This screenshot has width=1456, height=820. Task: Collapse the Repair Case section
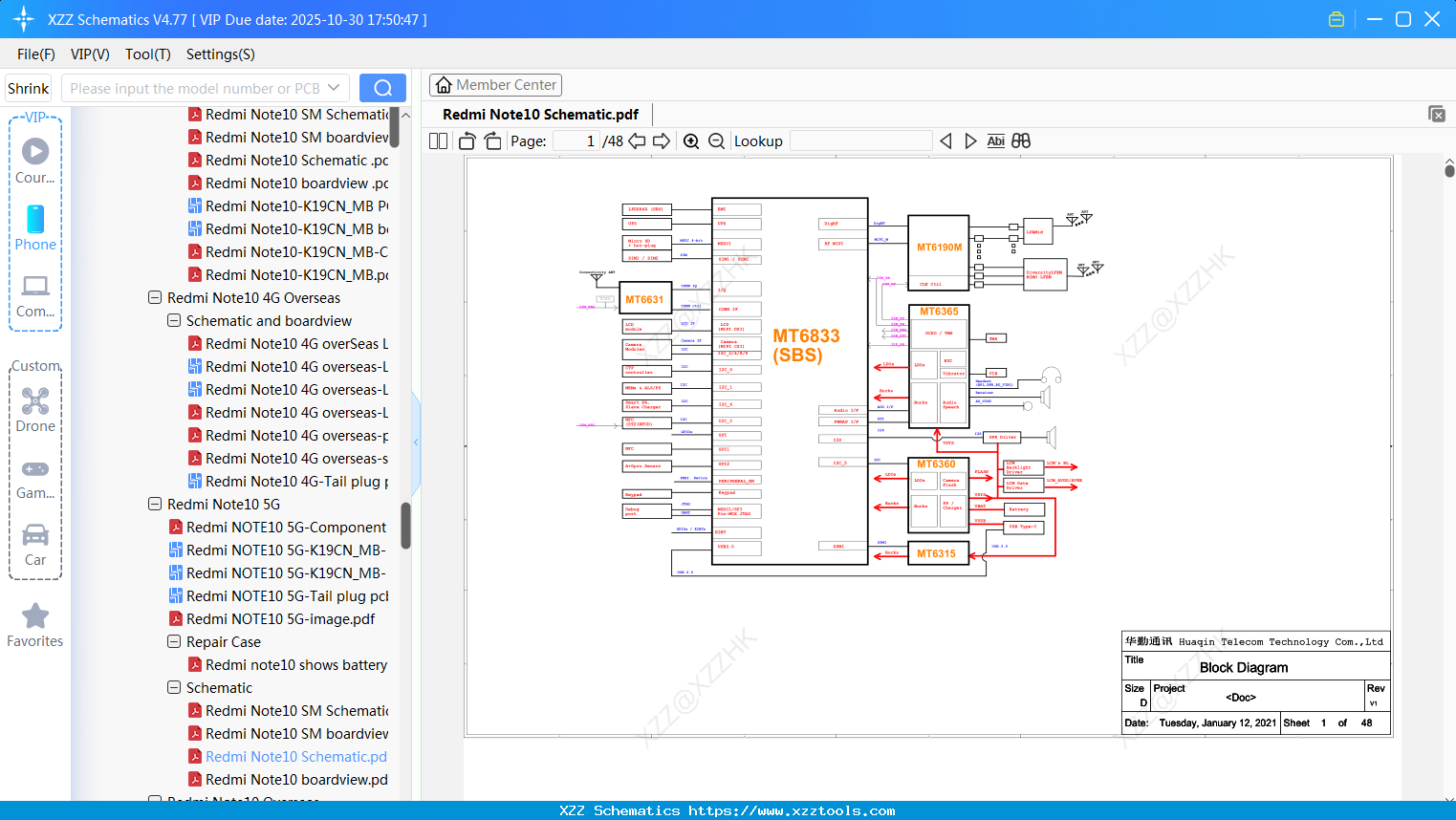pos(174,641)
